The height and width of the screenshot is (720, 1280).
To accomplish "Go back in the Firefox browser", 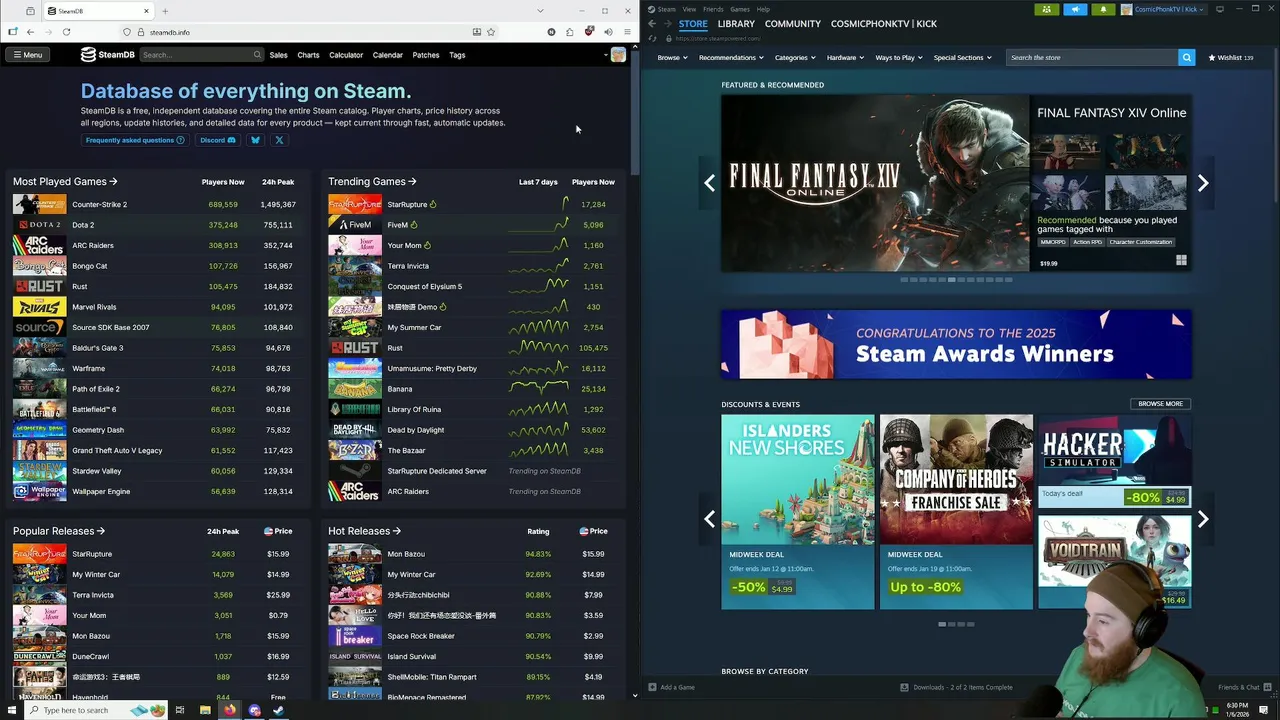I will [30, 32].
